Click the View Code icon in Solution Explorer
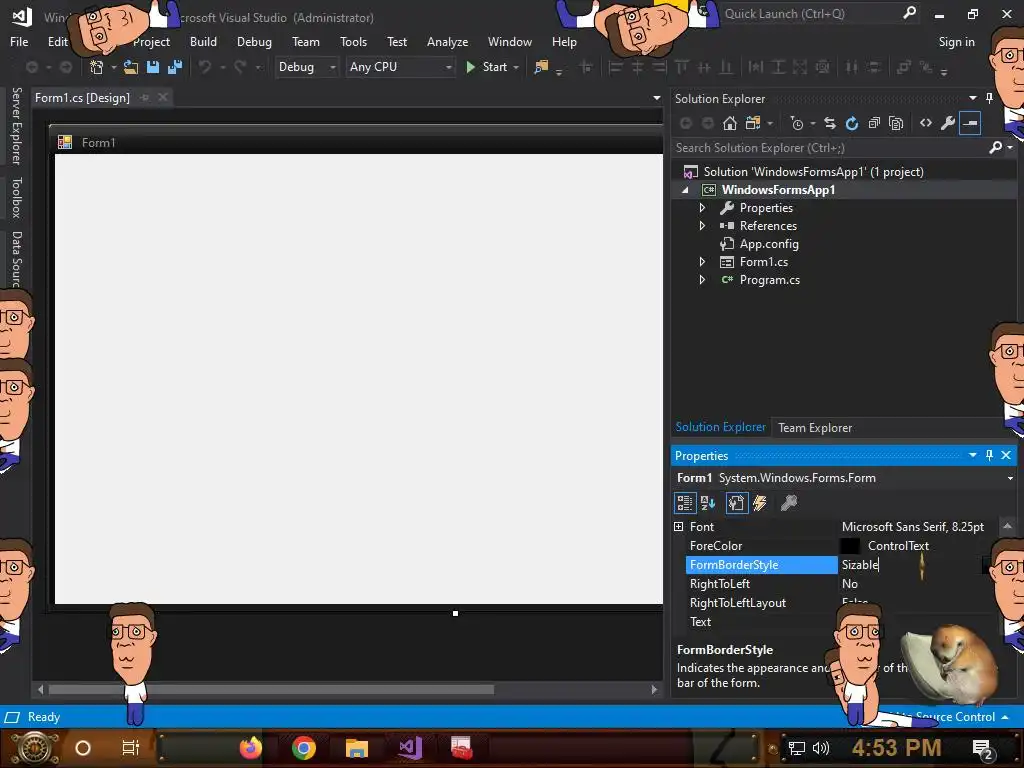 point(925,123)
